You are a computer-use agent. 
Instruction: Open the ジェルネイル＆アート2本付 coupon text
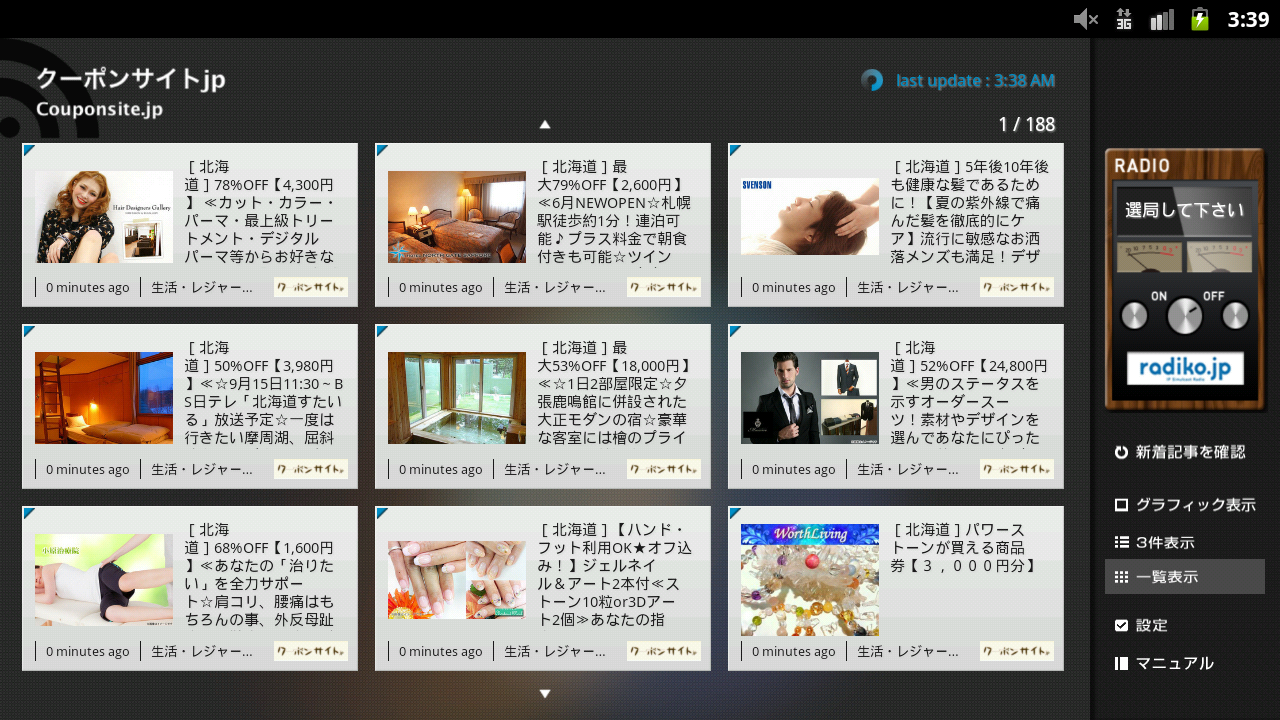[614, 575]
